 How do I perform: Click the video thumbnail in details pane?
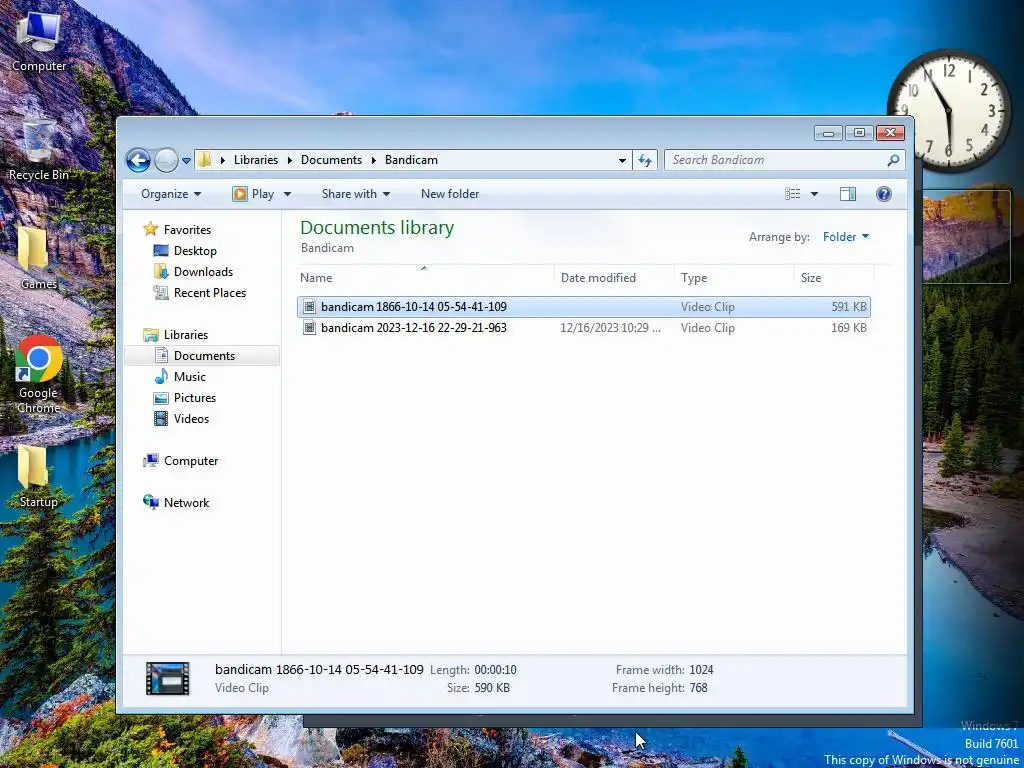click(x=168, y=679)
